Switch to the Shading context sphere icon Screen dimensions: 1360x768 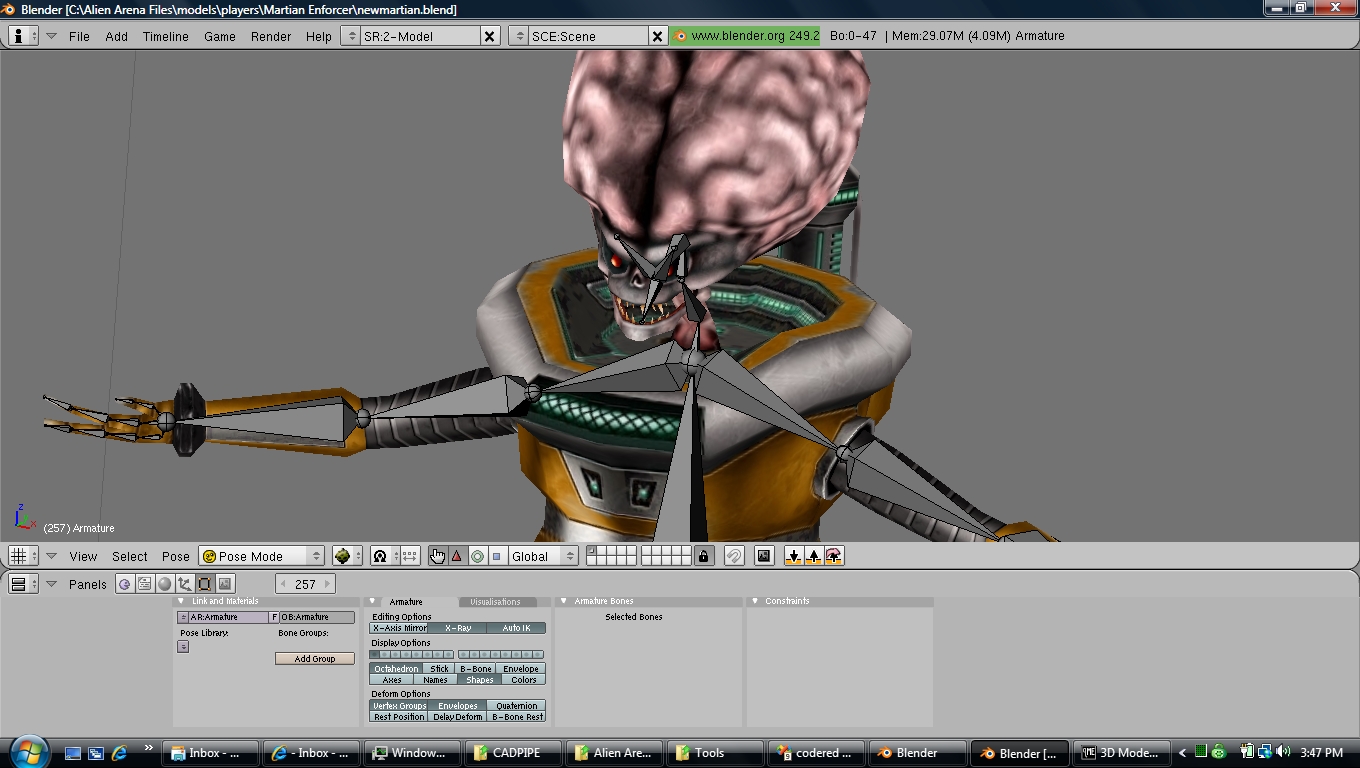click(164, 584)
